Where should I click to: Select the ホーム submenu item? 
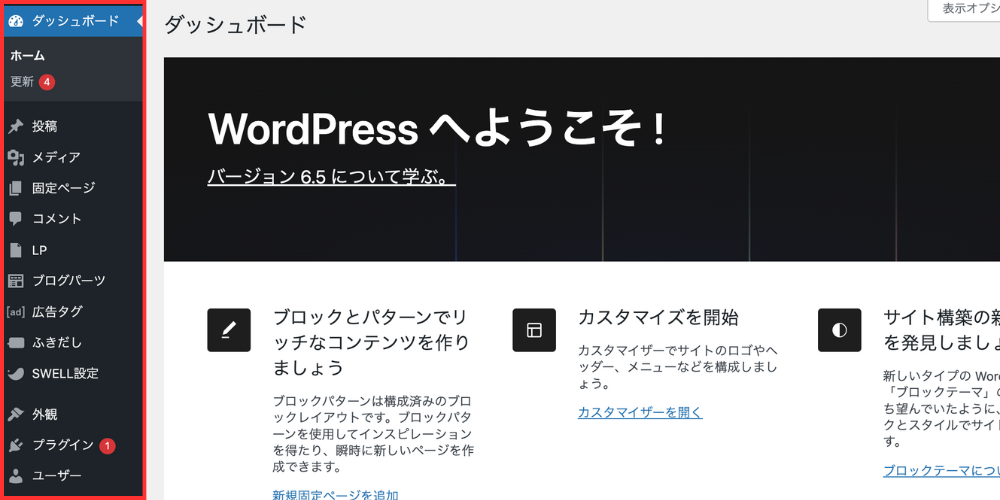28,56
